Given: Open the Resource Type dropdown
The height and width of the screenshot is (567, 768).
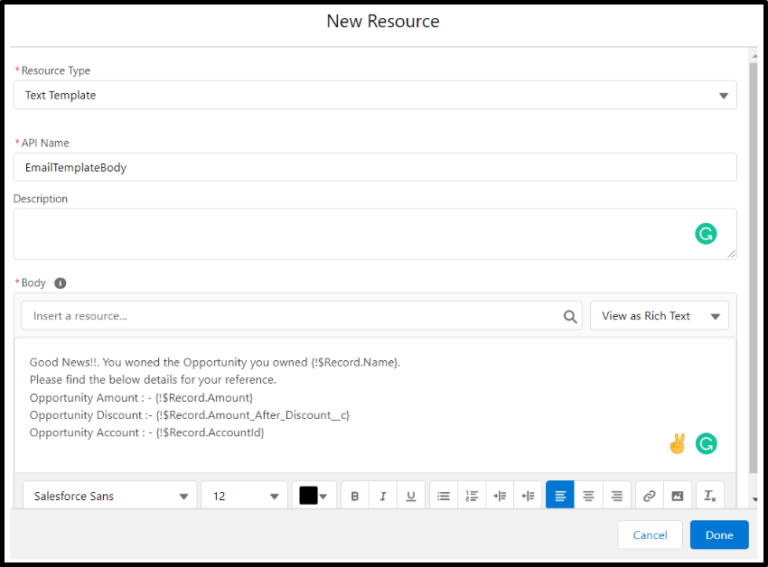Looking at the screenshot, I should click(x=375, y=95).
